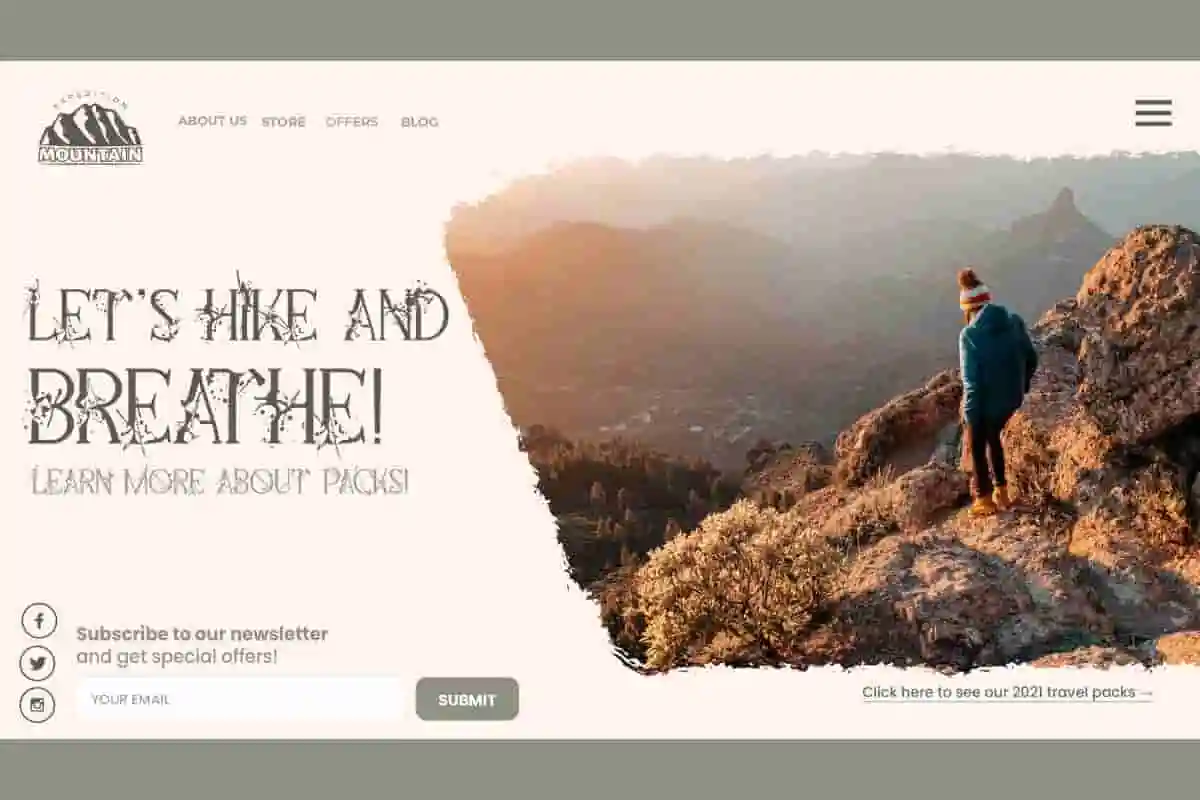Follow the 2021 travel packs link
The image size is (1200, 800).
tap(1008, 692)
